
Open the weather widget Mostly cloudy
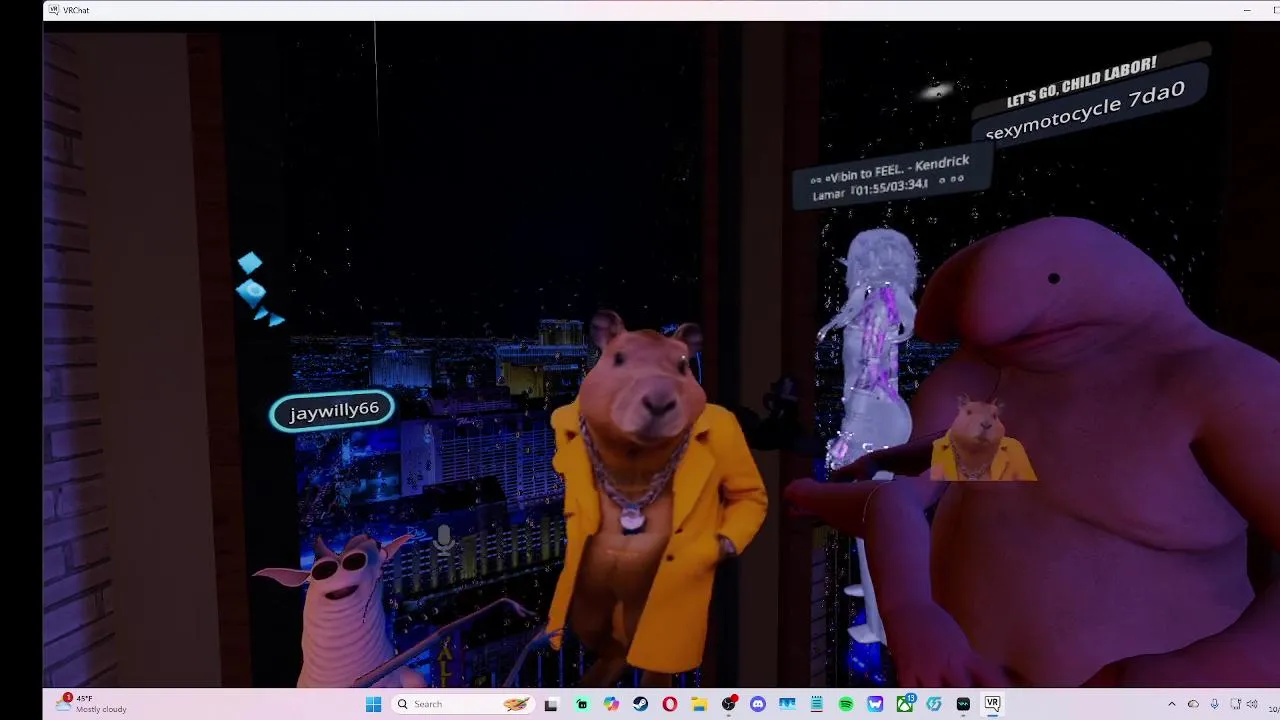coord(92,704)
